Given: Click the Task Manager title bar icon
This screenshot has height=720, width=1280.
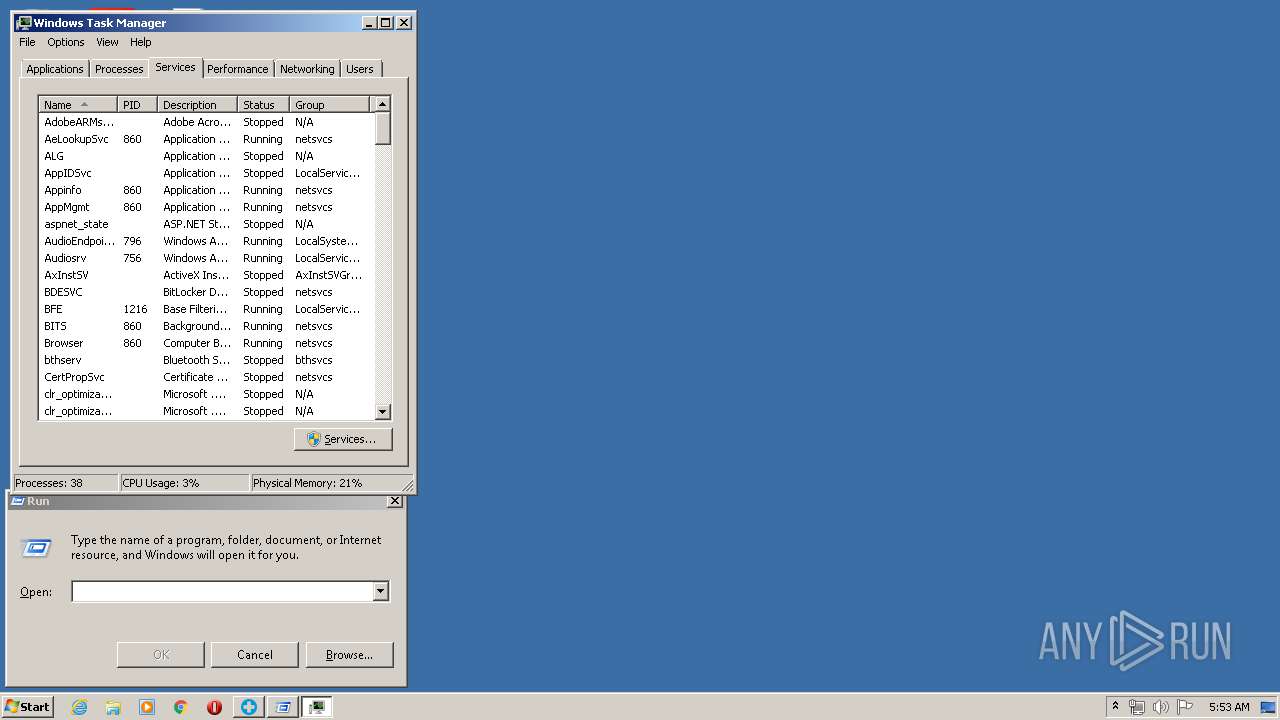Looking at the screenshot, I should (25, 22).
